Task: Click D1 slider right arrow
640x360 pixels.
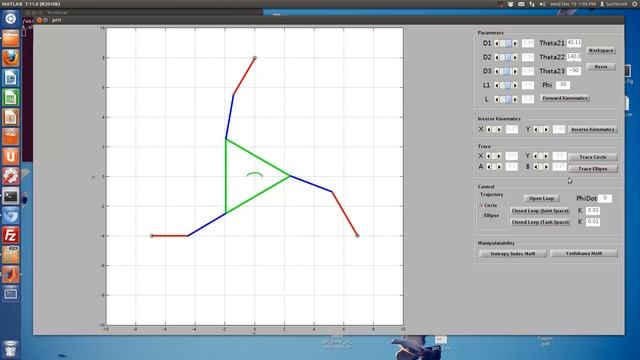Action: pos(515,43)
